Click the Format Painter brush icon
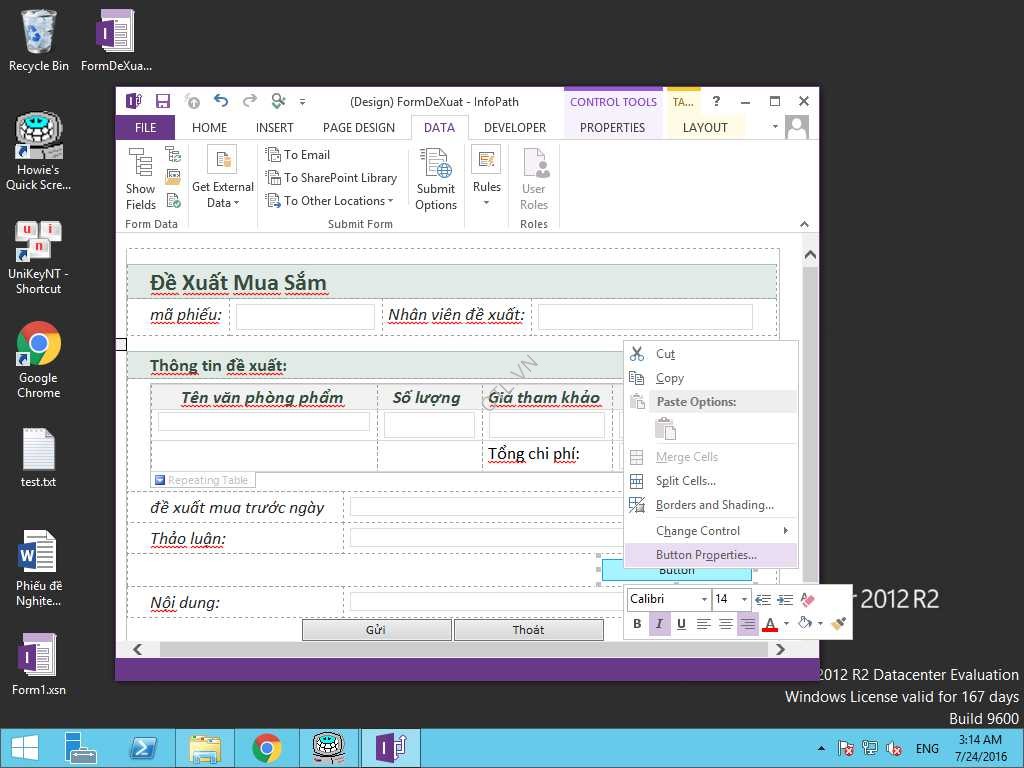Viewport: 1024px width, 768px height. pyautogui.click(x=838, y=624)
